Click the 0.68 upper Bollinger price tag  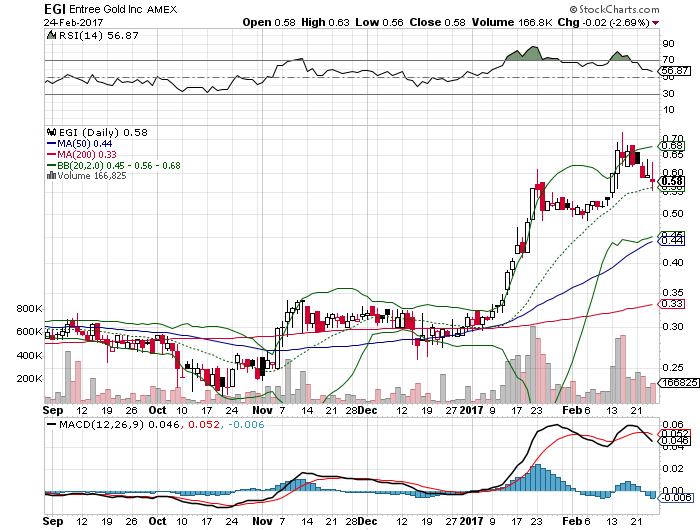pyautogui.click(x=671, y=145)
